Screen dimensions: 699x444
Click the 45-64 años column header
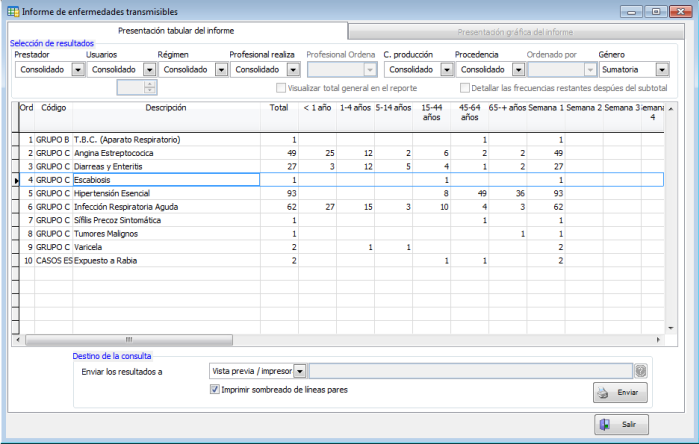pos(469,116)
